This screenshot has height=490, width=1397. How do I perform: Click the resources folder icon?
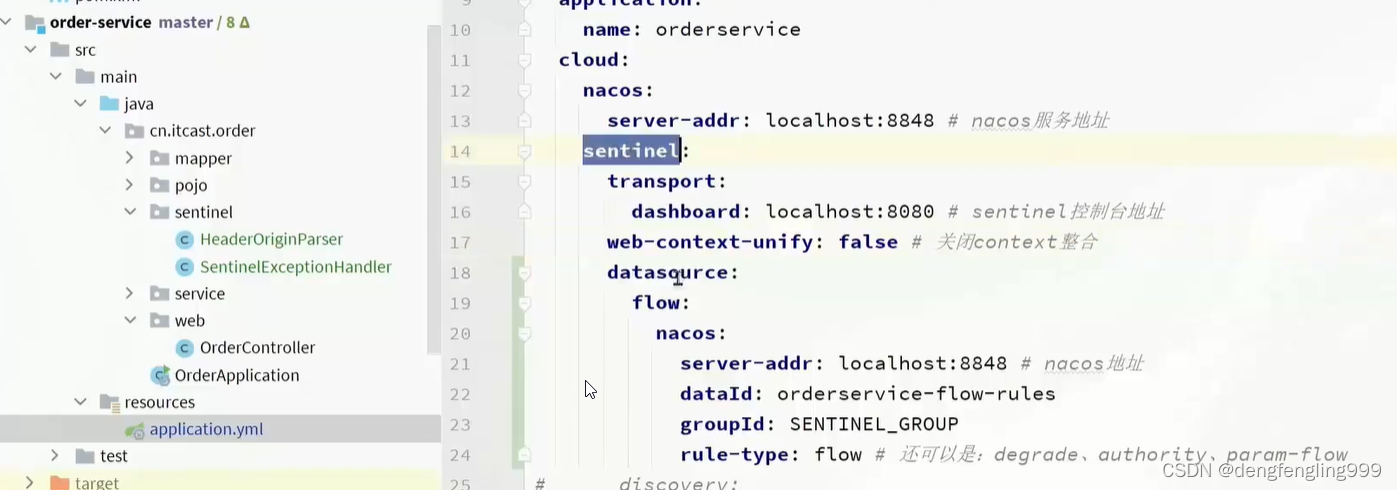point(109,402)
